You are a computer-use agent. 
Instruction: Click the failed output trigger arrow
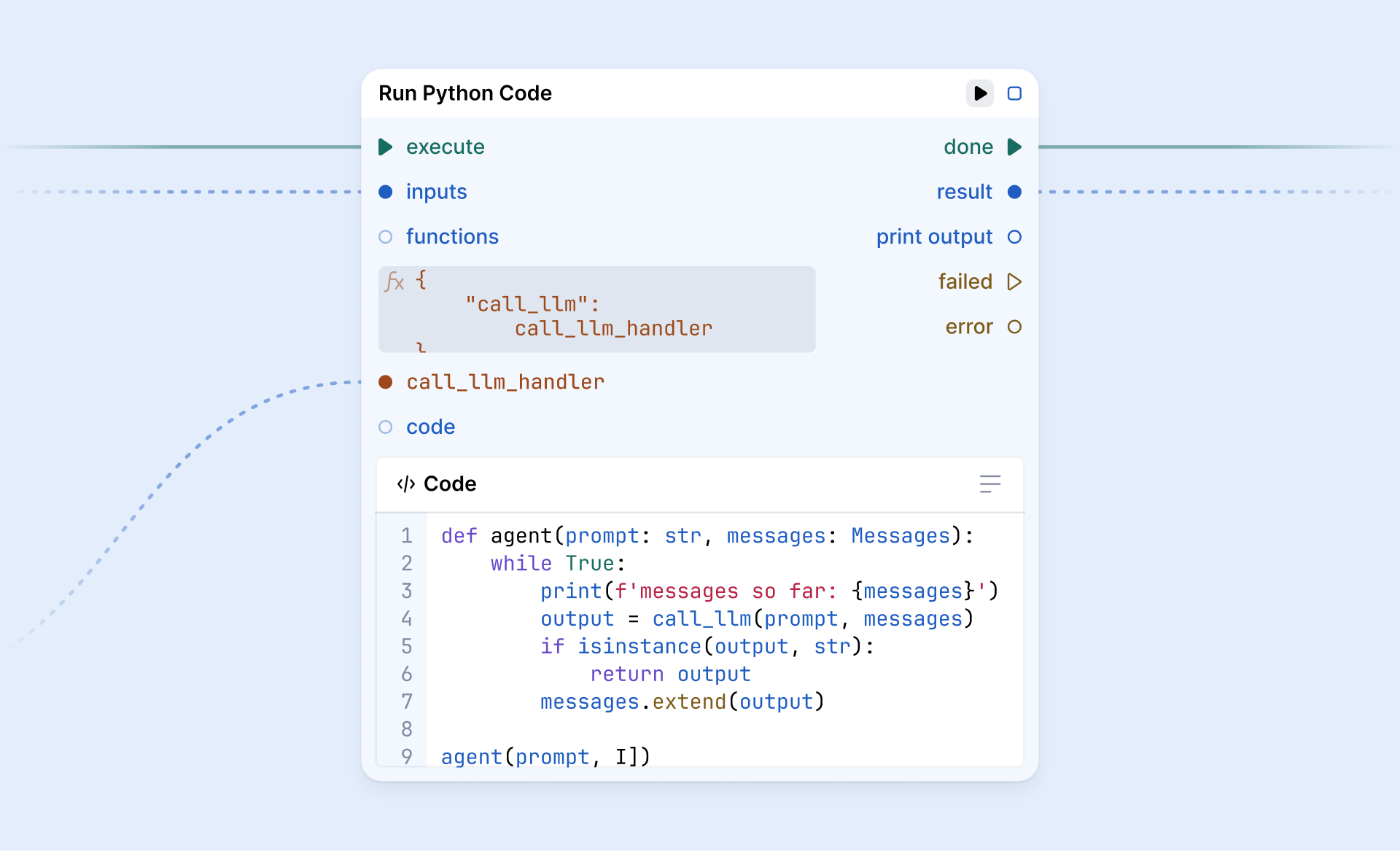1014,281
